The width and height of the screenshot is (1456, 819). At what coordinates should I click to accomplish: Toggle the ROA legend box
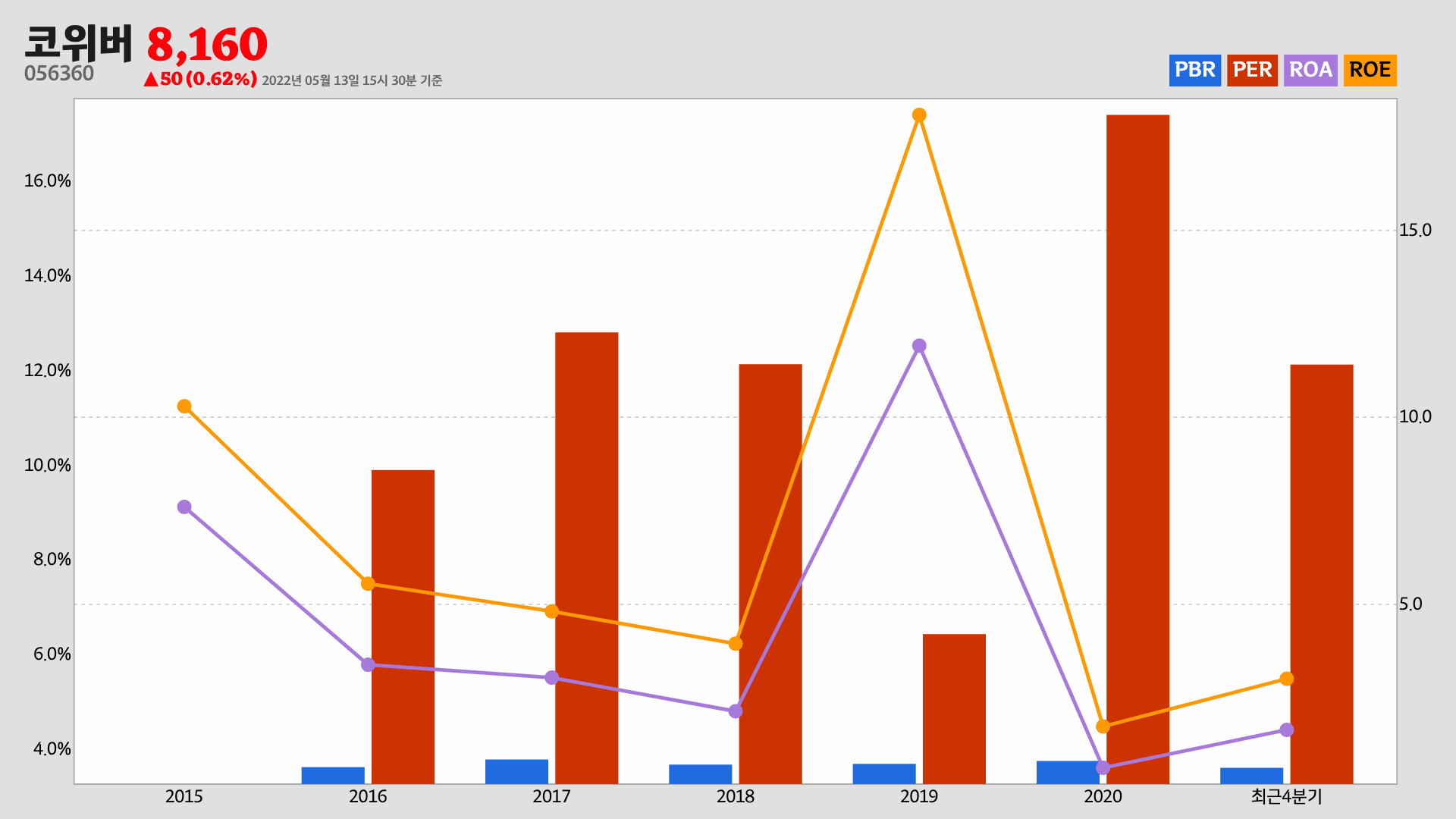point(1310,70)
